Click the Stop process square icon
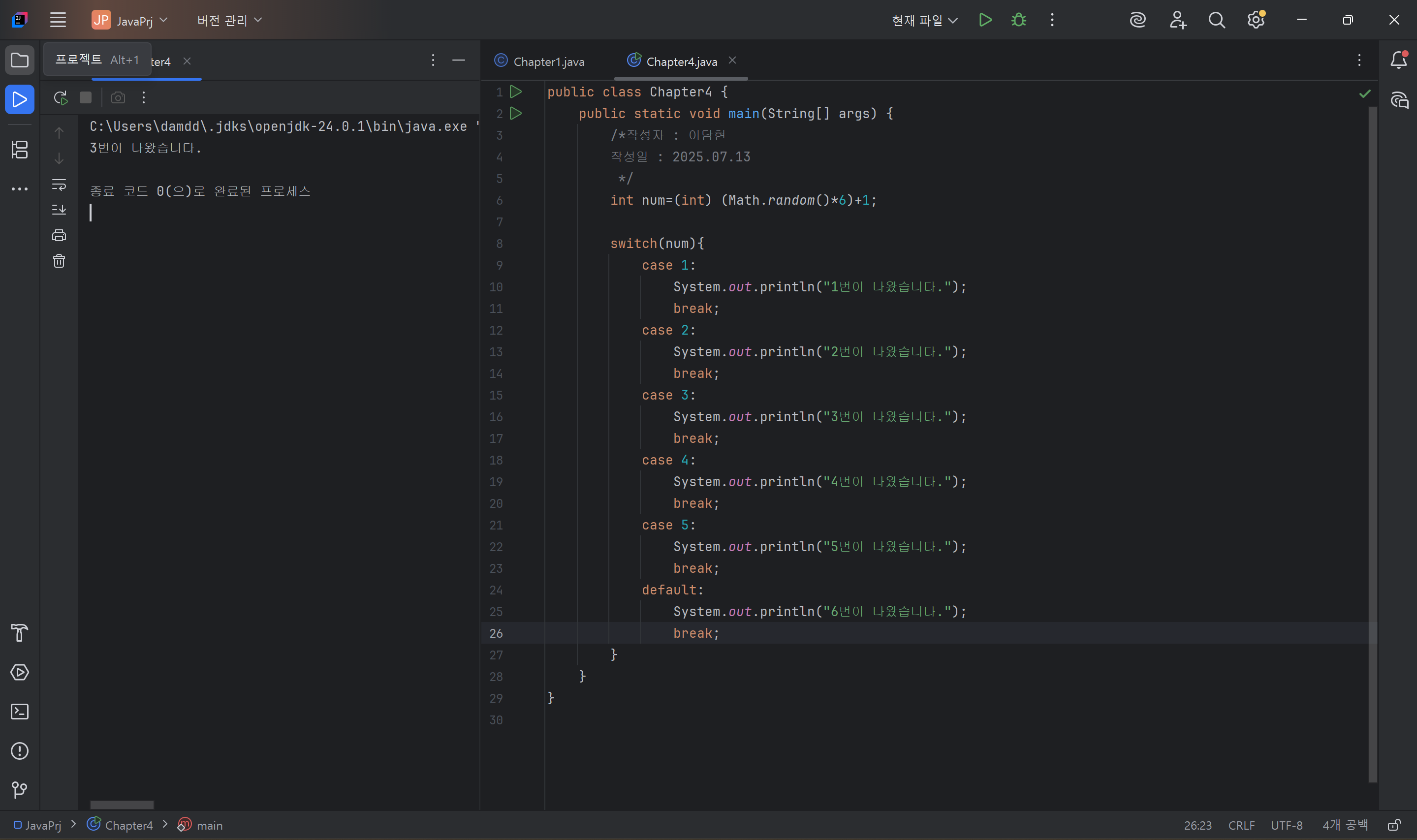 [x=86, y=97]
